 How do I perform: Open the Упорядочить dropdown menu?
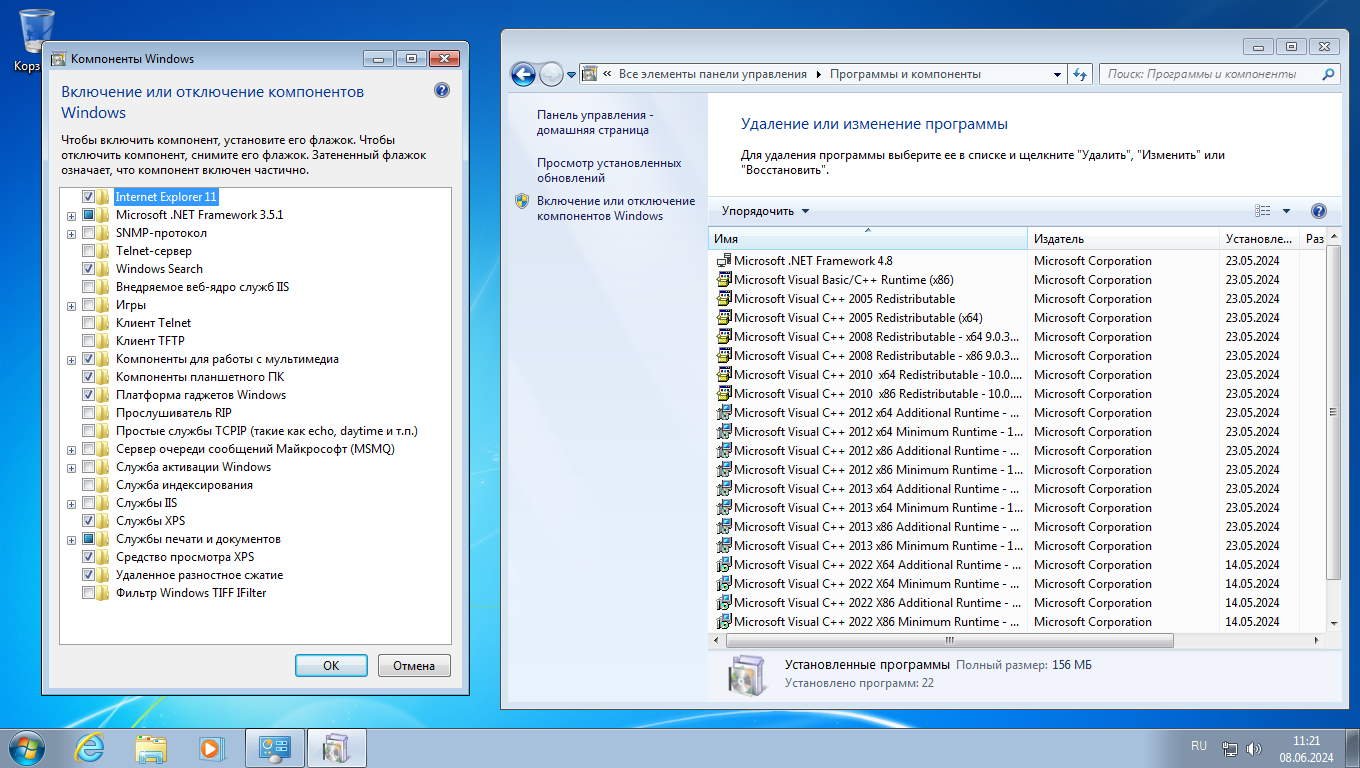(765, 211)
